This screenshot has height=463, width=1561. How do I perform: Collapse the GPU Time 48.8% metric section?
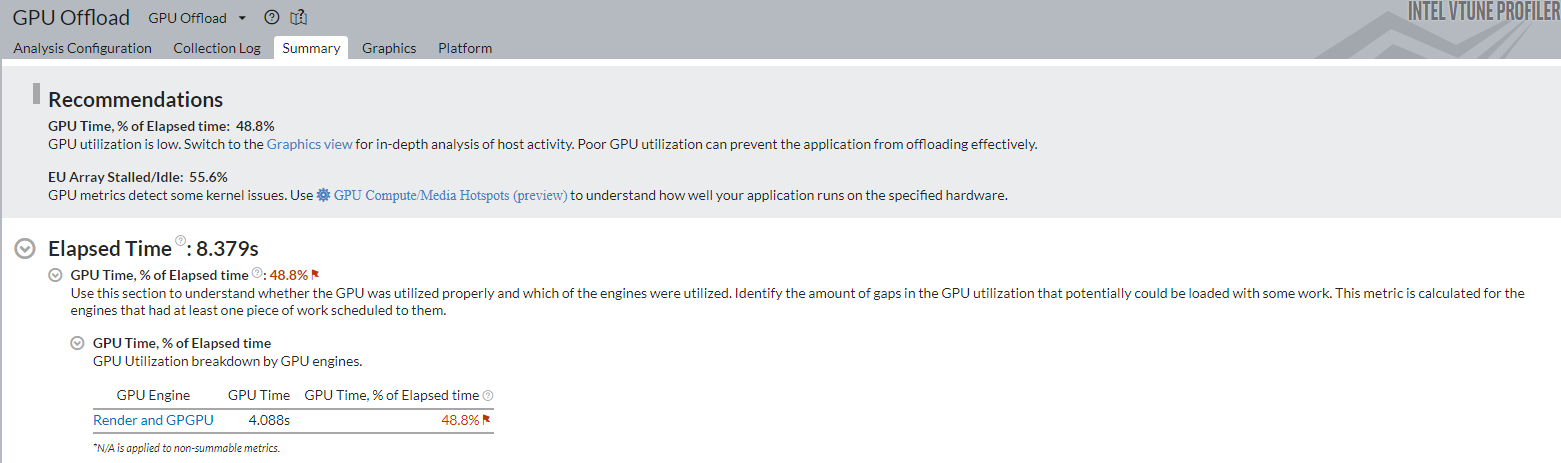tap(56, 275)
